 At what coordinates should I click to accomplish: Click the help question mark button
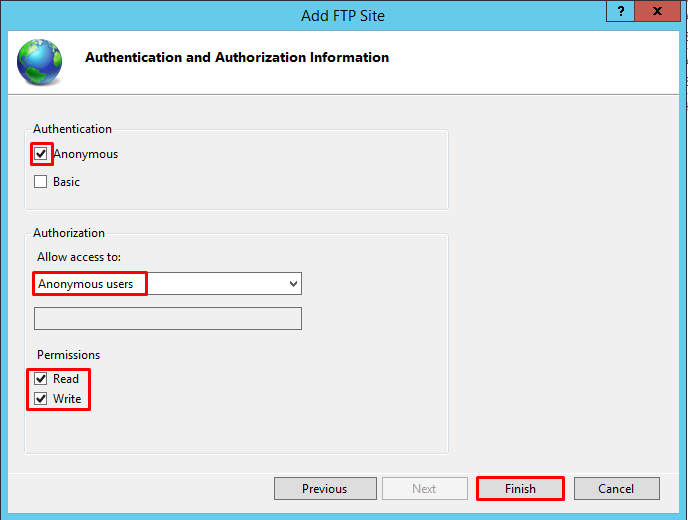[621, 11]
